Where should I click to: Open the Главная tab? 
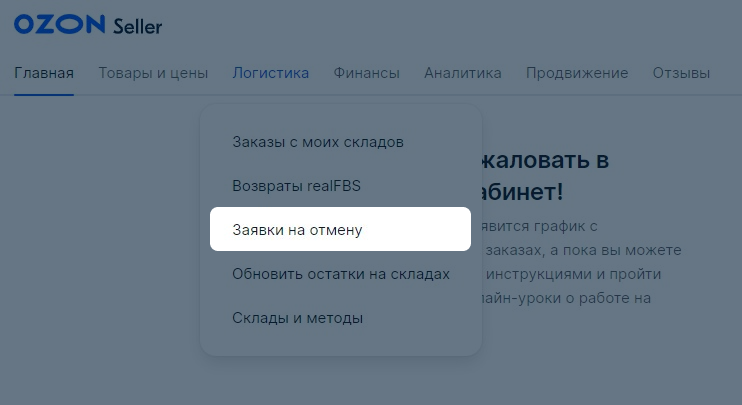click(44, 73)
